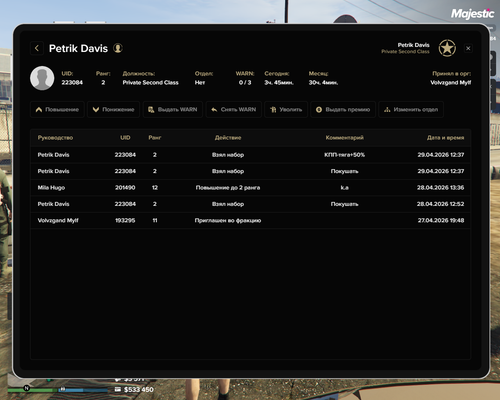This screenshot has width=500, height=400.
Task: Click the green health bar in the HUD
Action: [x=32, y=390]
